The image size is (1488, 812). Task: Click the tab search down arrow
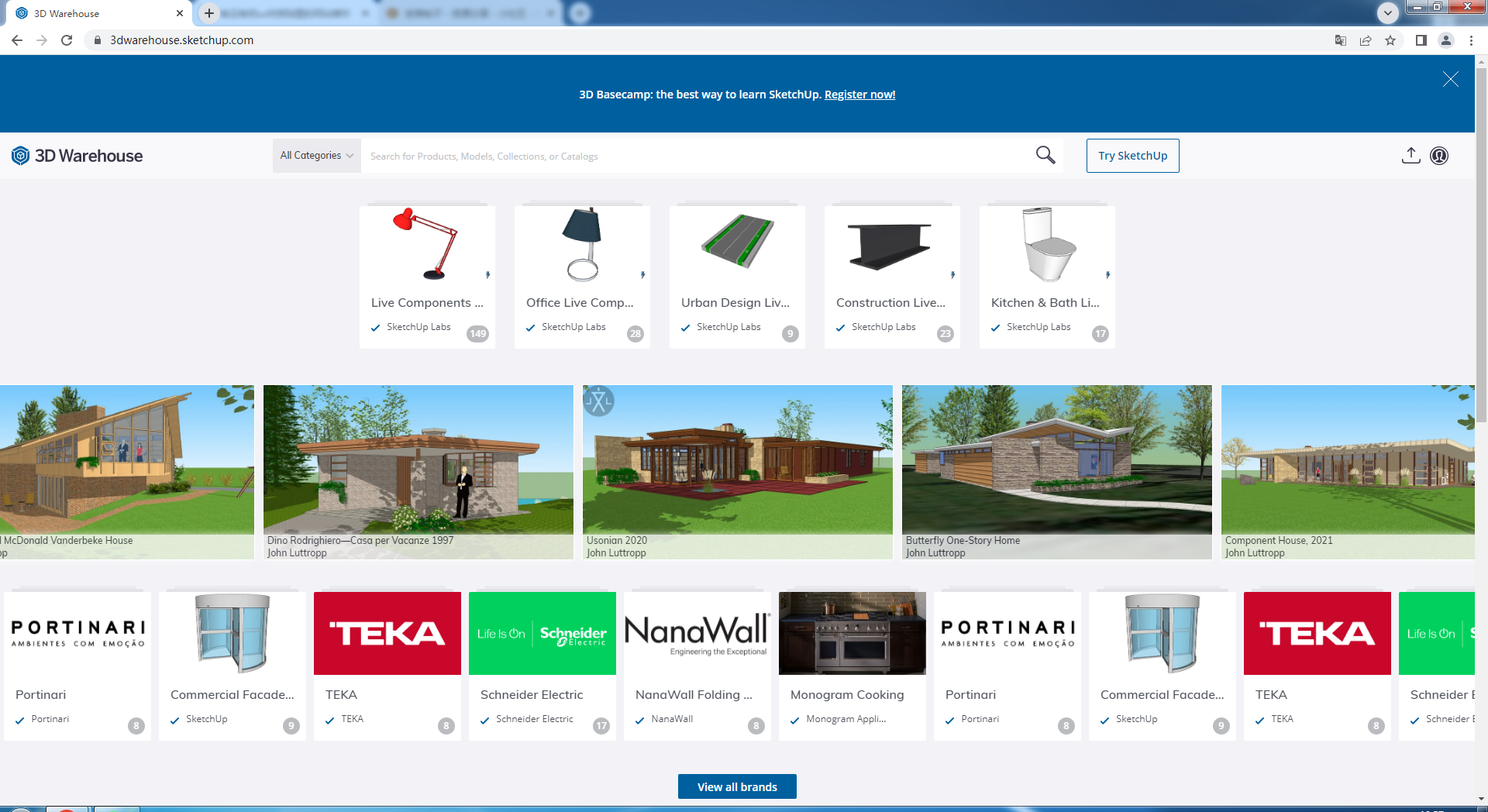pyautogui.click(x=1388, y=12)
